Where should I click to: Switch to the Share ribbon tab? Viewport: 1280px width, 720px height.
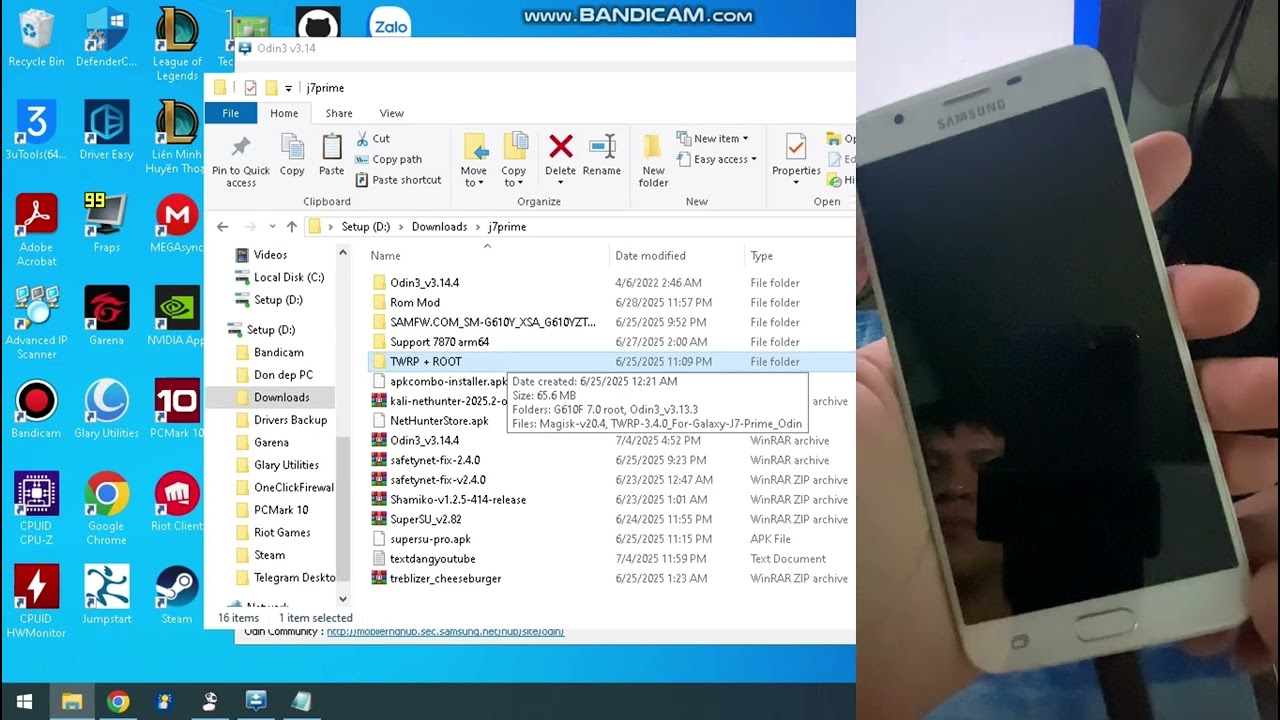339,113
